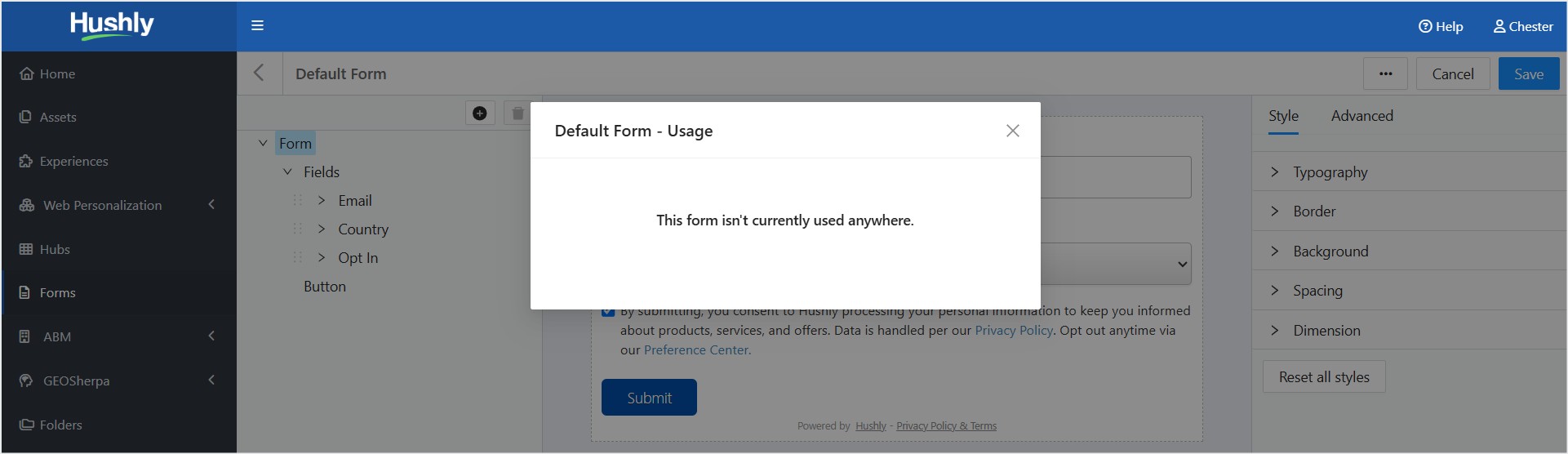
Task: Open the Help menu
Action: [x=1441, y=26]
